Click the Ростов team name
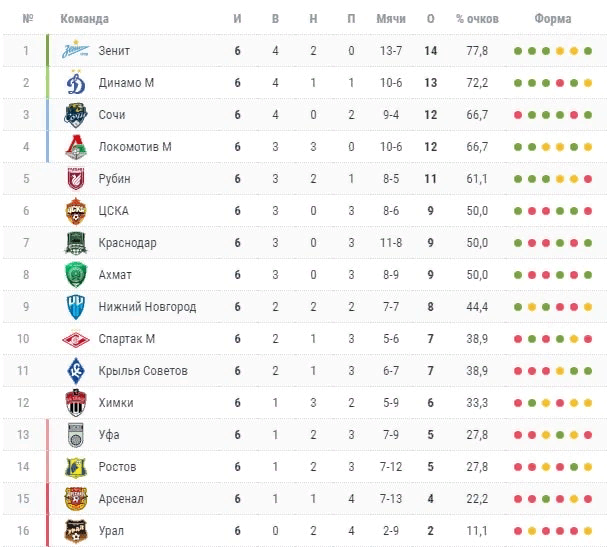This screenshot has width=607, height=547. click(x=117, y=467)
